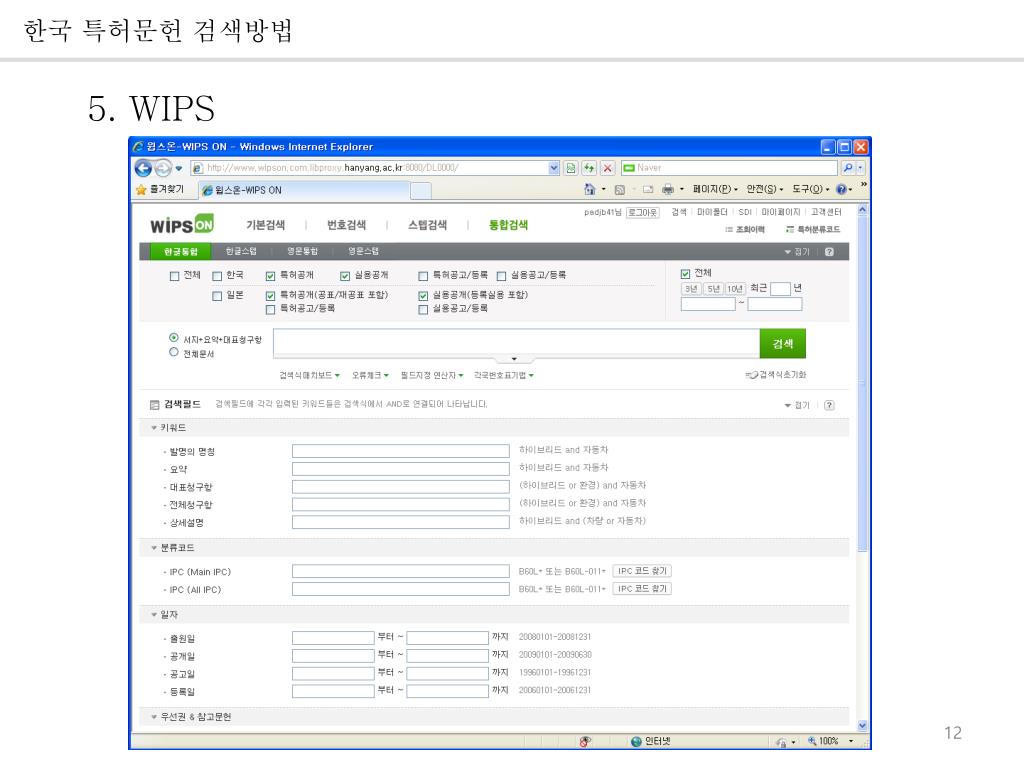
Task: Open the 검색식매치보드 dropdown
Action: click(x=310, y=376)
